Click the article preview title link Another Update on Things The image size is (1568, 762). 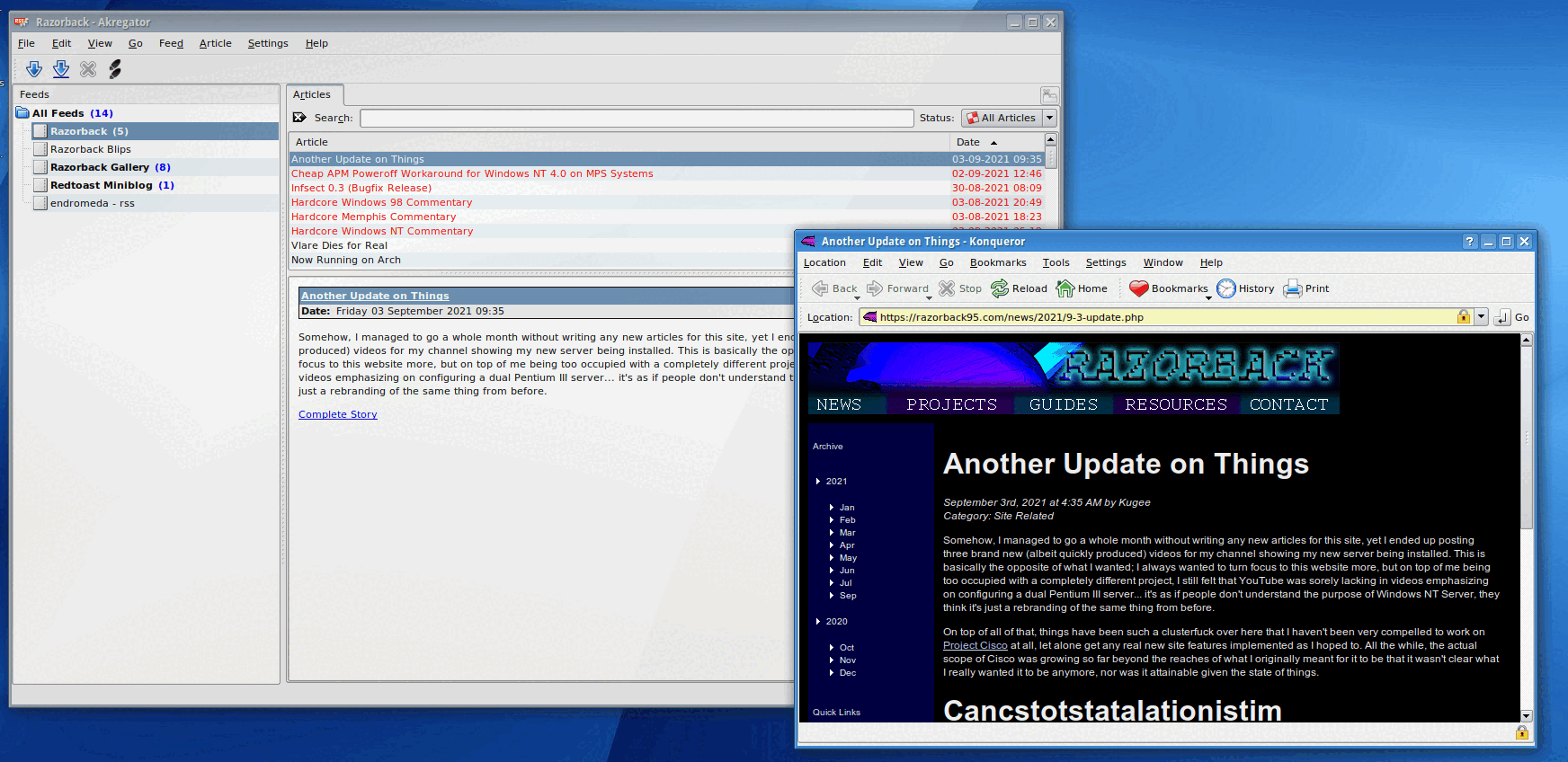375,296
